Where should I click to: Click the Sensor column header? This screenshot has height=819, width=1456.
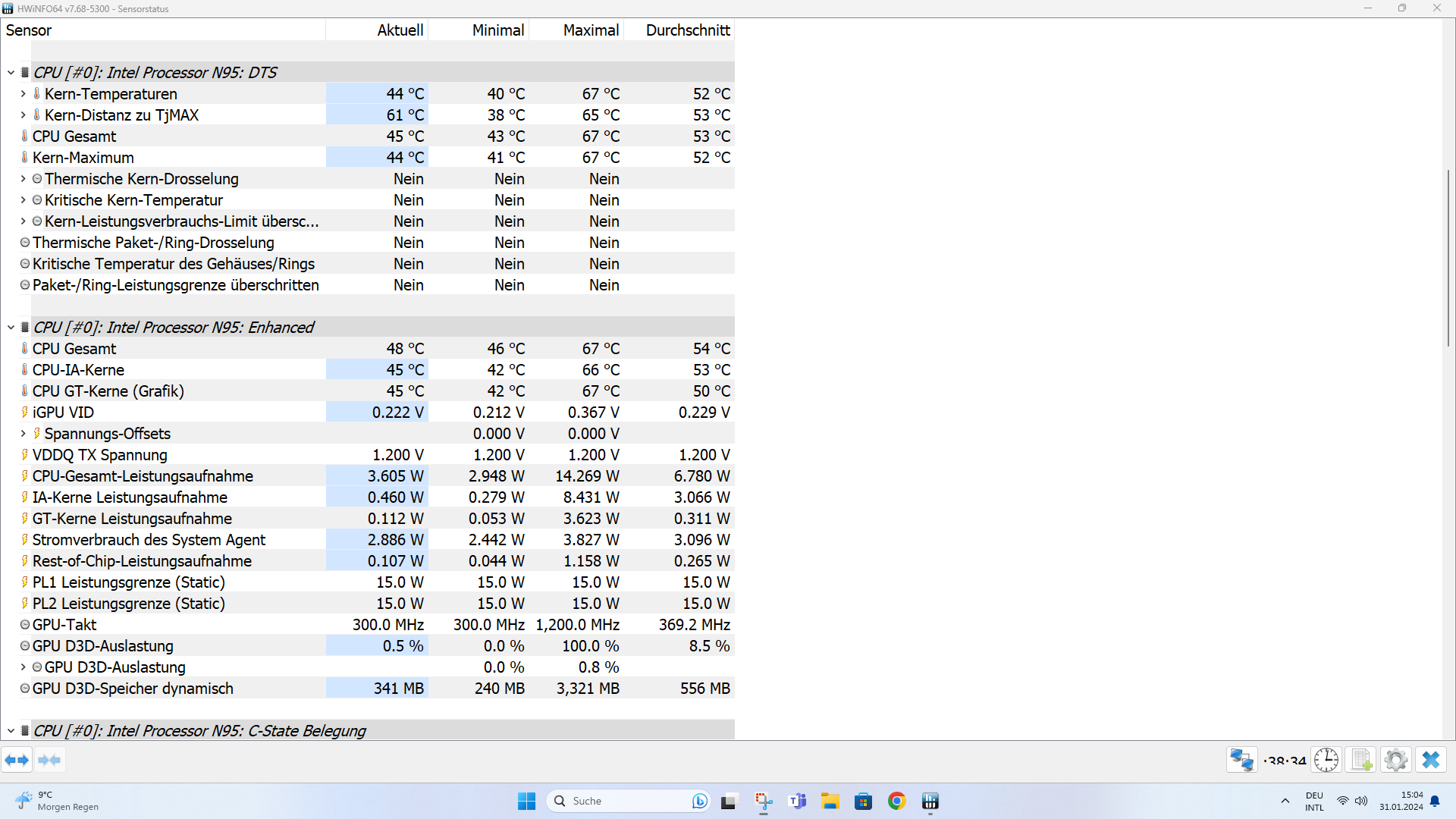(163, 30)
